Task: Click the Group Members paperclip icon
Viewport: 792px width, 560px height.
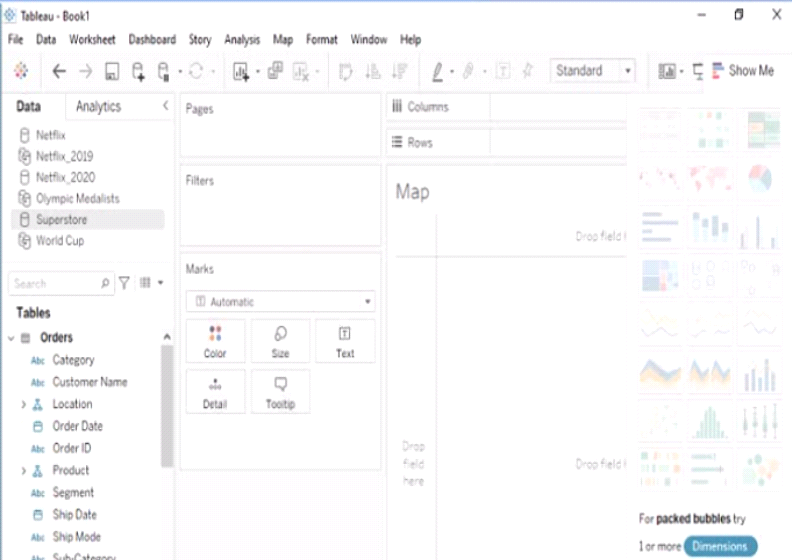Action: (x=468, y=71)
